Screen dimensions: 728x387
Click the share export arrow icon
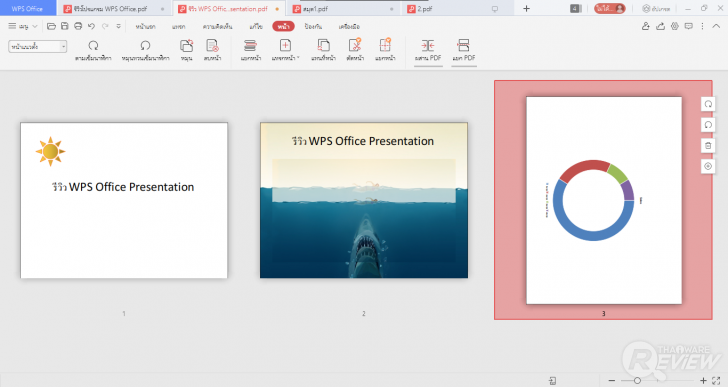(x=660, y=26)
